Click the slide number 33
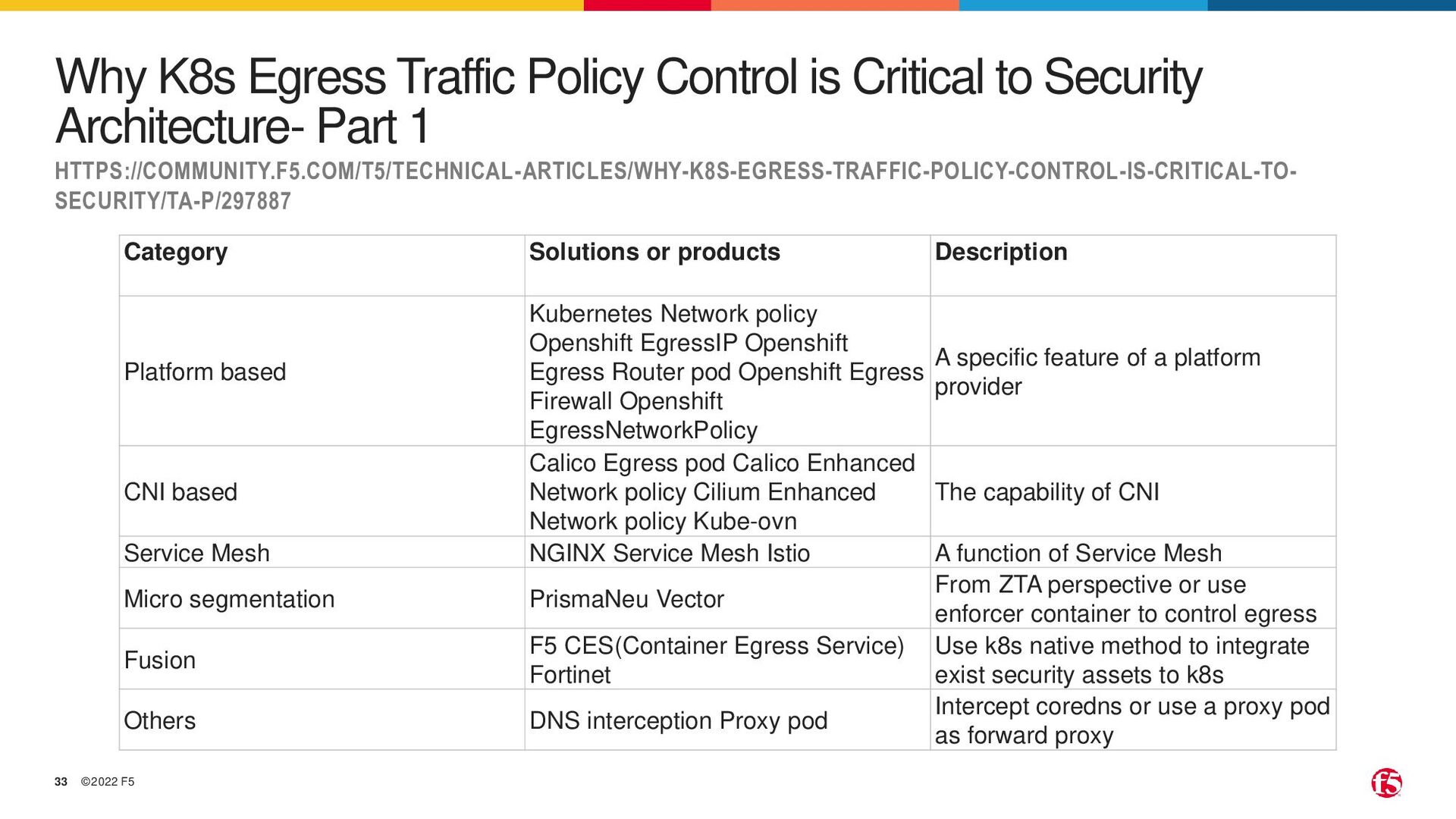The width and height of the screenshot is (1456, 819). click(61, 782)
